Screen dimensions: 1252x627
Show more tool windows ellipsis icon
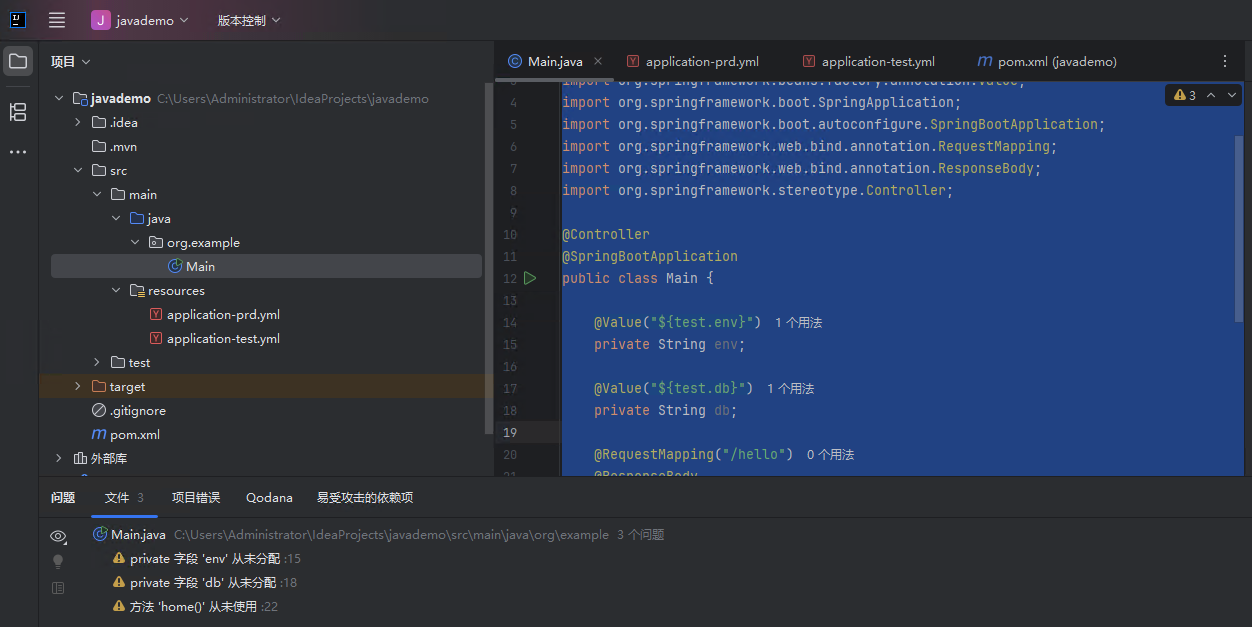[x=18, y=152]
